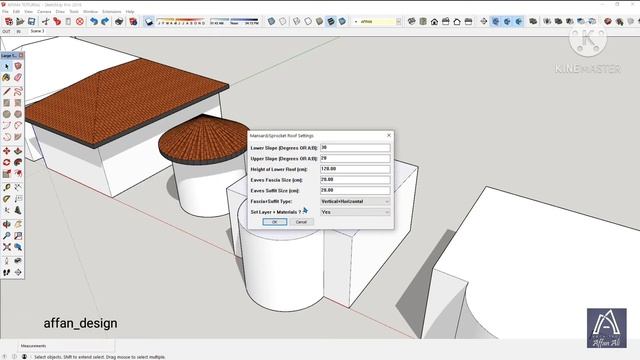
Task: Open the Fascia/Soffit Type dropdown
Action: click(x=355, y=201)
